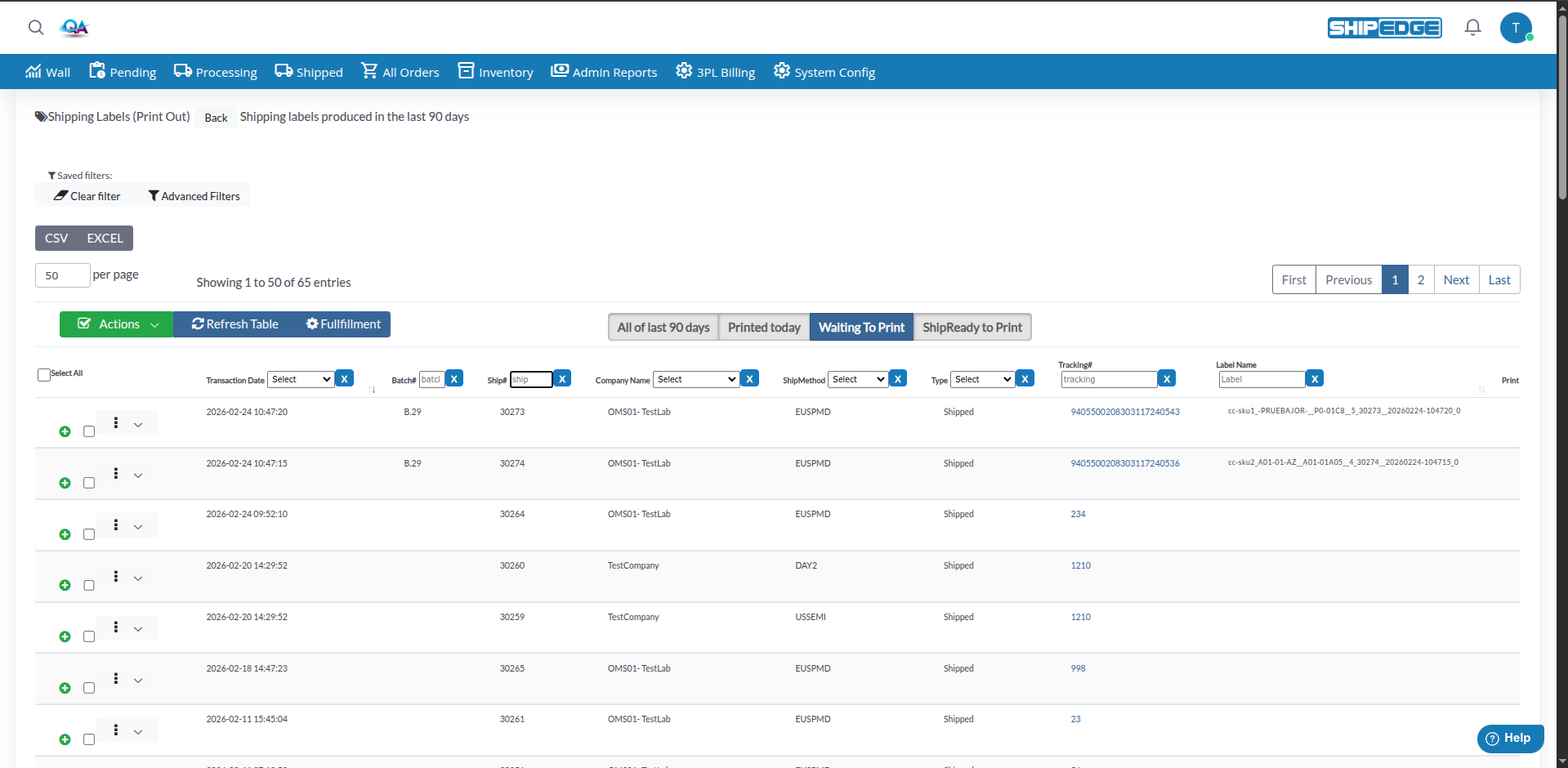Screen dimensions: 1568x768
Task: Click the Refresh Table button
Action: pyautogui.click(x=235, y=324)
